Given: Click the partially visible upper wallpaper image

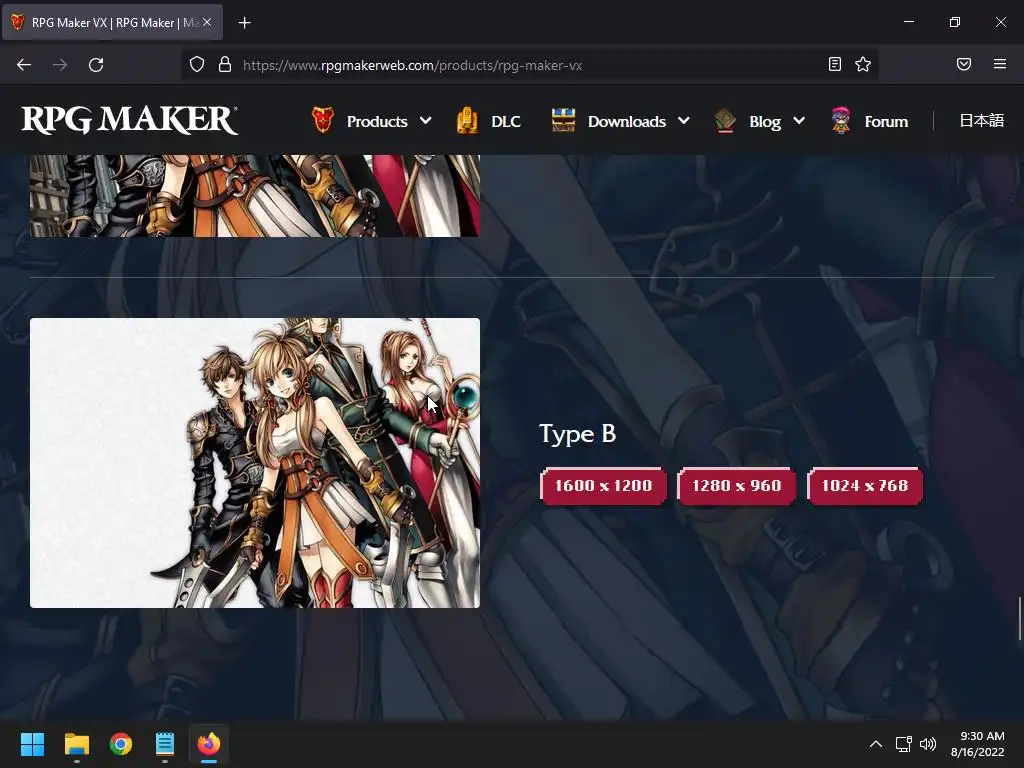Looking at the screenshot, I should tap(255, 196).
